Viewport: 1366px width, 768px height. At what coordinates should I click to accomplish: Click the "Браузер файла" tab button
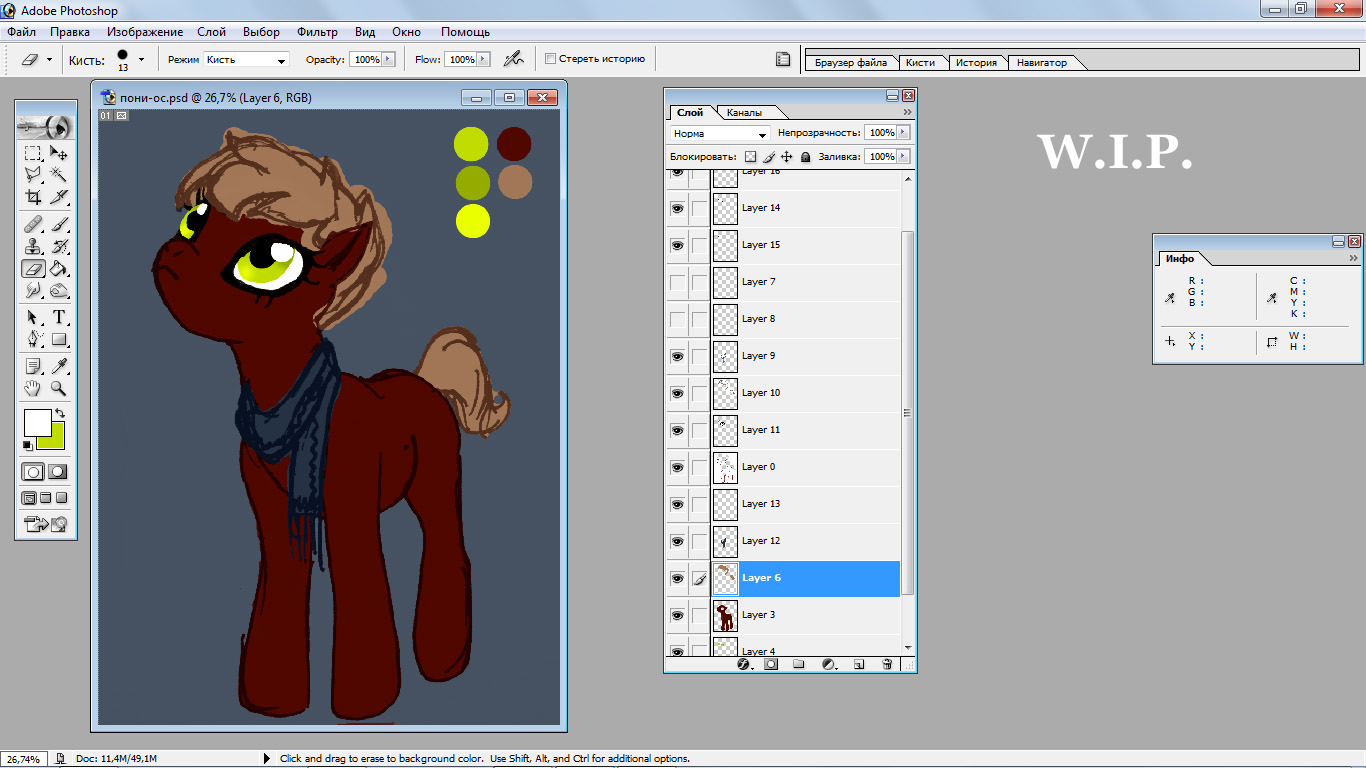click(x=851, y=63)
